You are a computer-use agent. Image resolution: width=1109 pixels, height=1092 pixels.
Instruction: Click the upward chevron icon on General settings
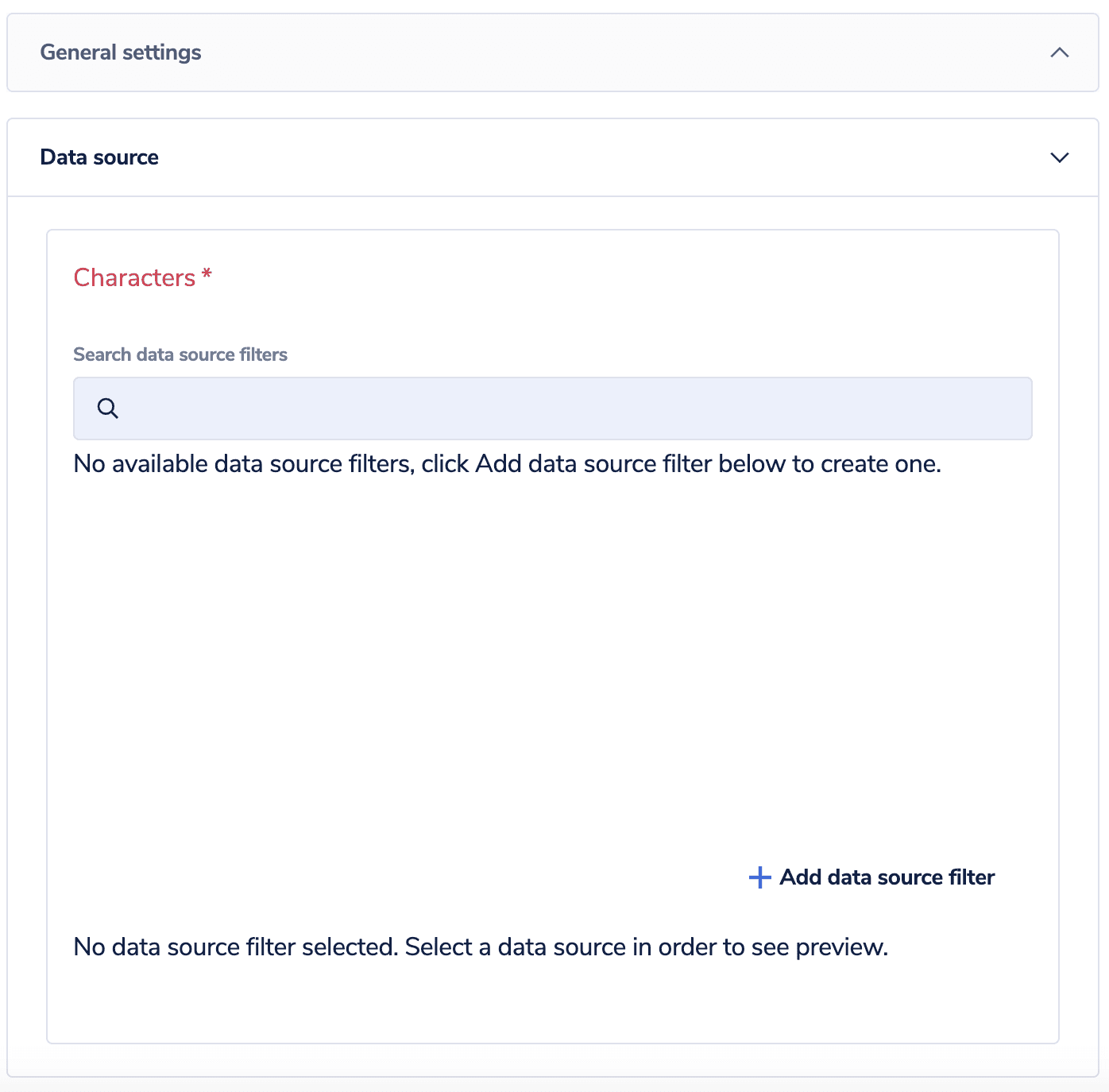(1059, 53)
